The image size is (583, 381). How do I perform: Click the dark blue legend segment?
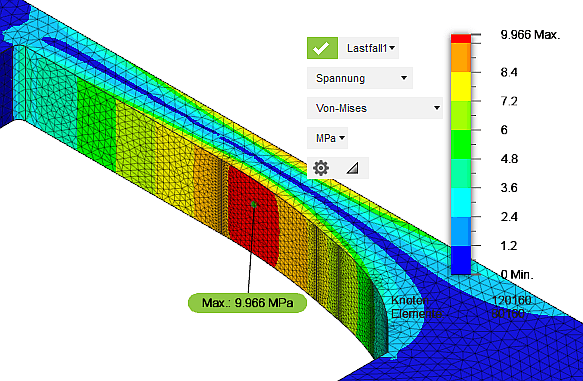coord(461,260)
